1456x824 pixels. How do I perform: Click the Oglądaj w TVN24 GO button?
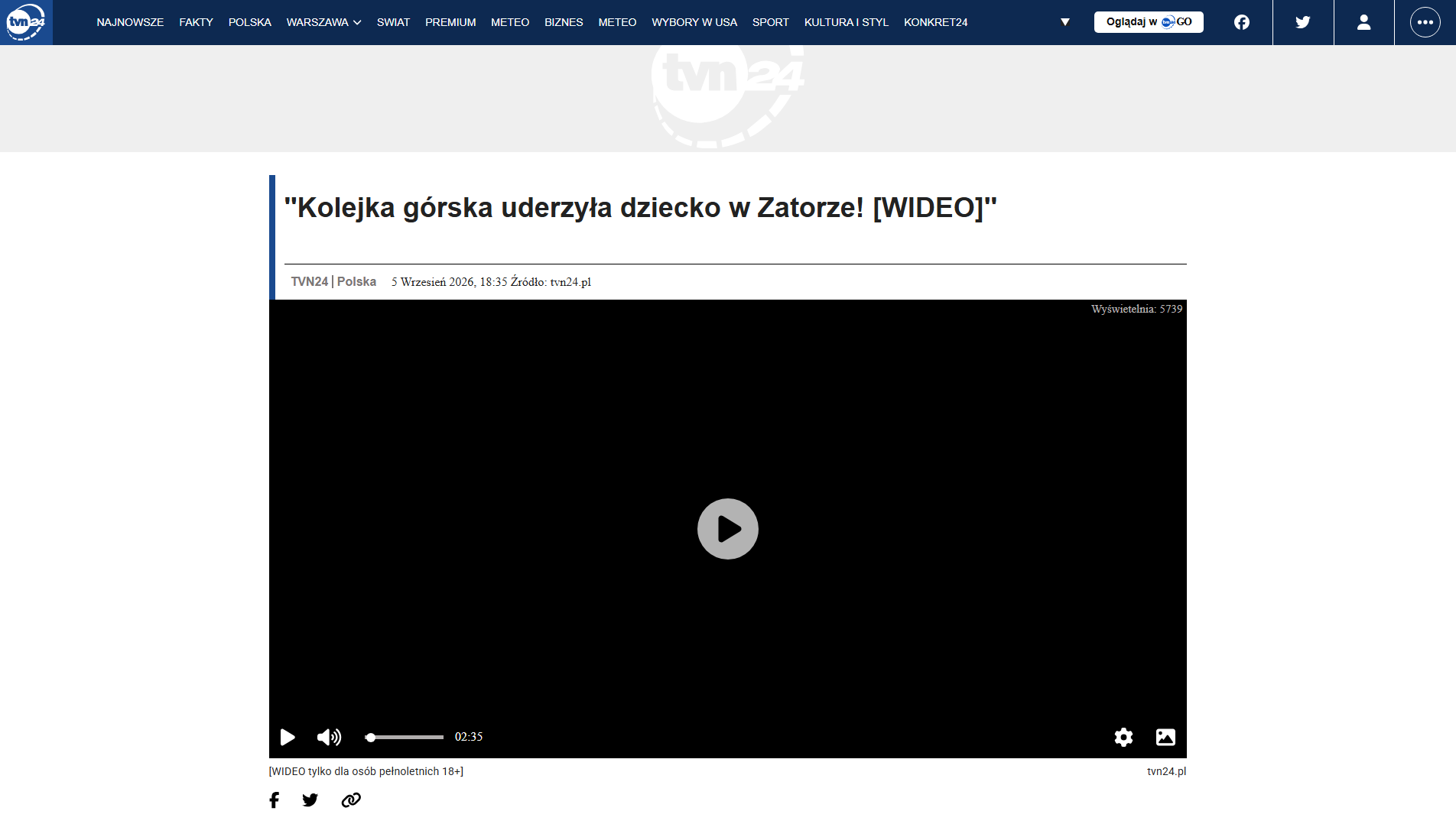(1149, 22)
